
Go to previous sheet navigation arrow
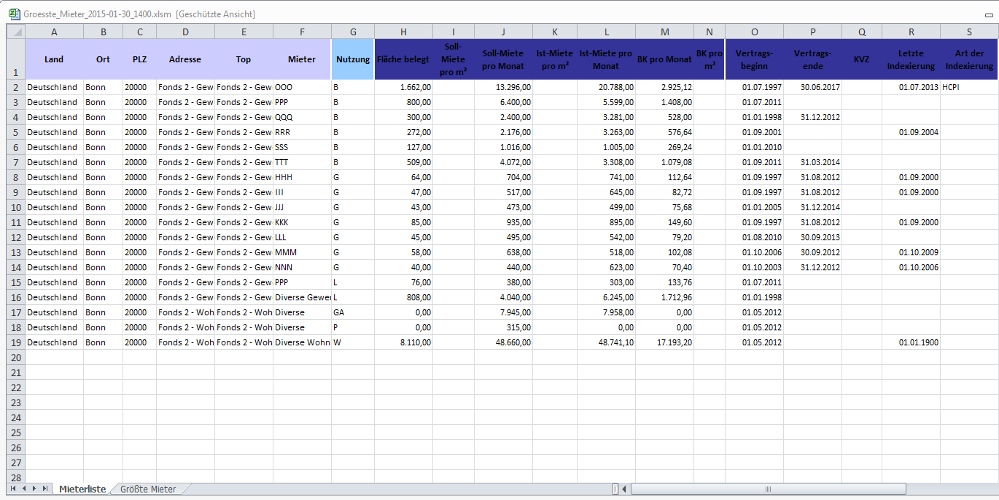(24, 489)
